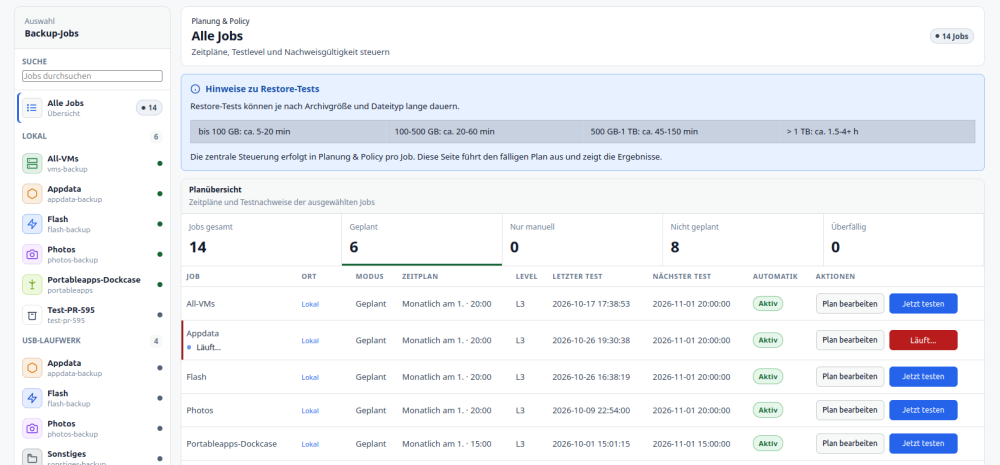
Task: Click the Aktiv badge in All-VMs row
Action: coord(768,304)
